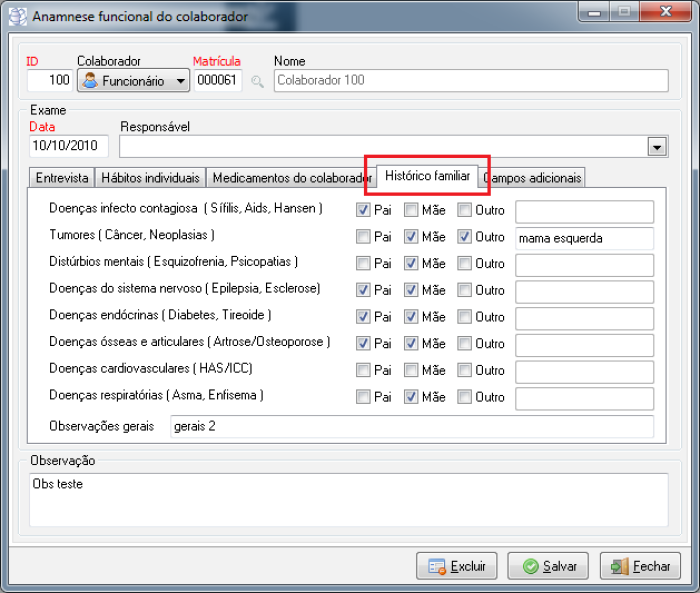Open the Funcionário collaborator type dropdown
This screenshot has width=700, height=593.
point(180,81)
